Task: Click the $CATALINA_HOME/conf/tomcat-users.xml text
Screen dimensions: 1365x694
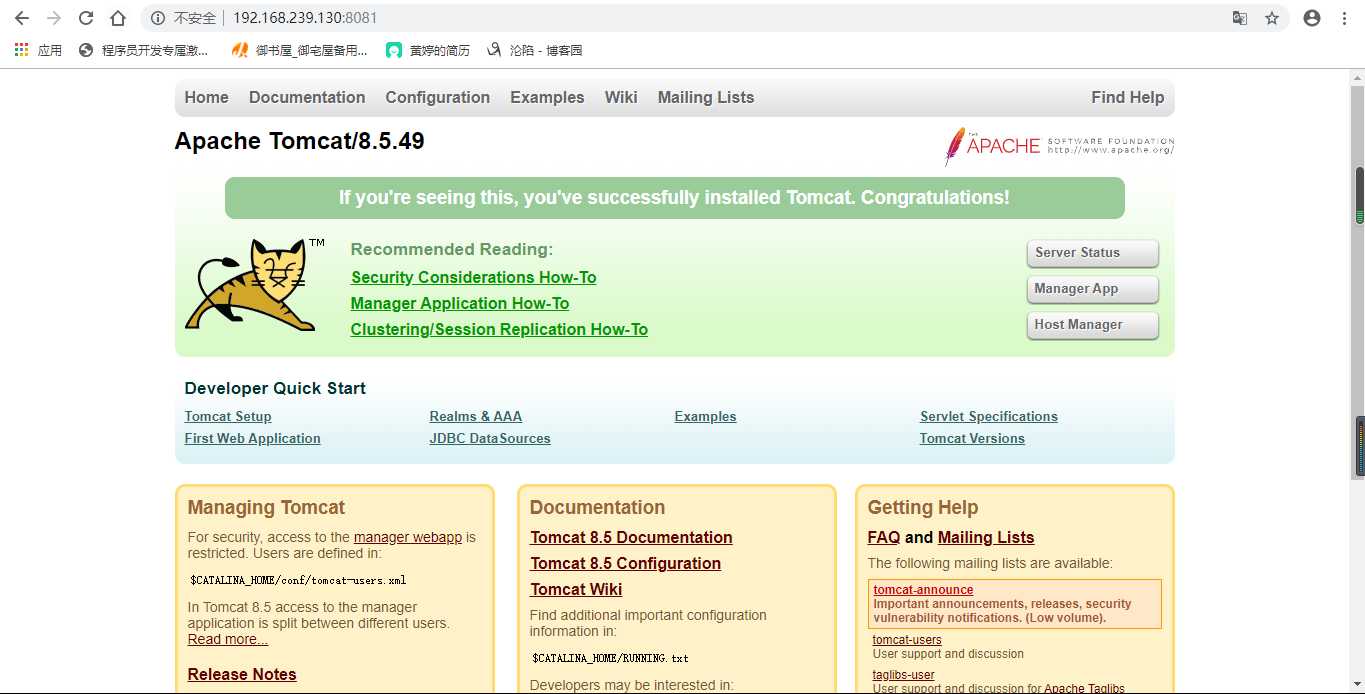Action: pyautogui.click(x=298, y=580)
